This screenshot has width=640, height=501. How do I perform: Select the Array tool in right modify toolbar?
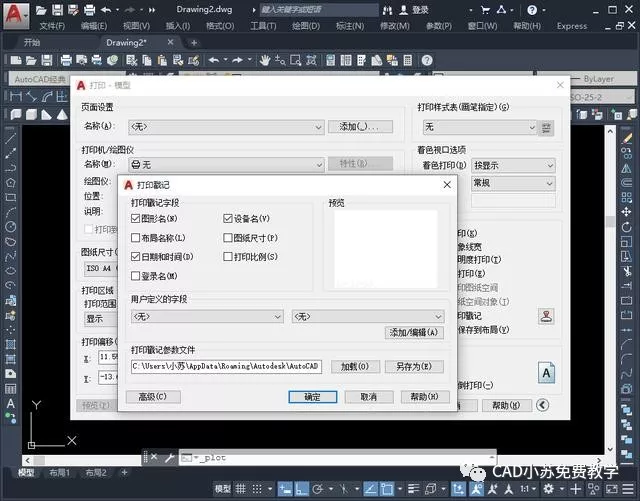627,198
